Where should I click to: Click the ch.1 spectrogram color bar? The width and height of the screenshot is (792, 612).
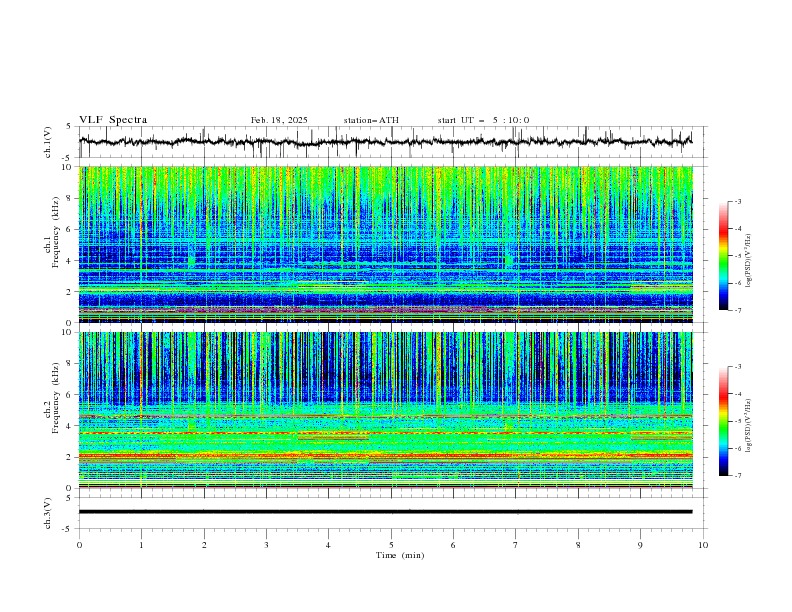(x=723, y=256)
